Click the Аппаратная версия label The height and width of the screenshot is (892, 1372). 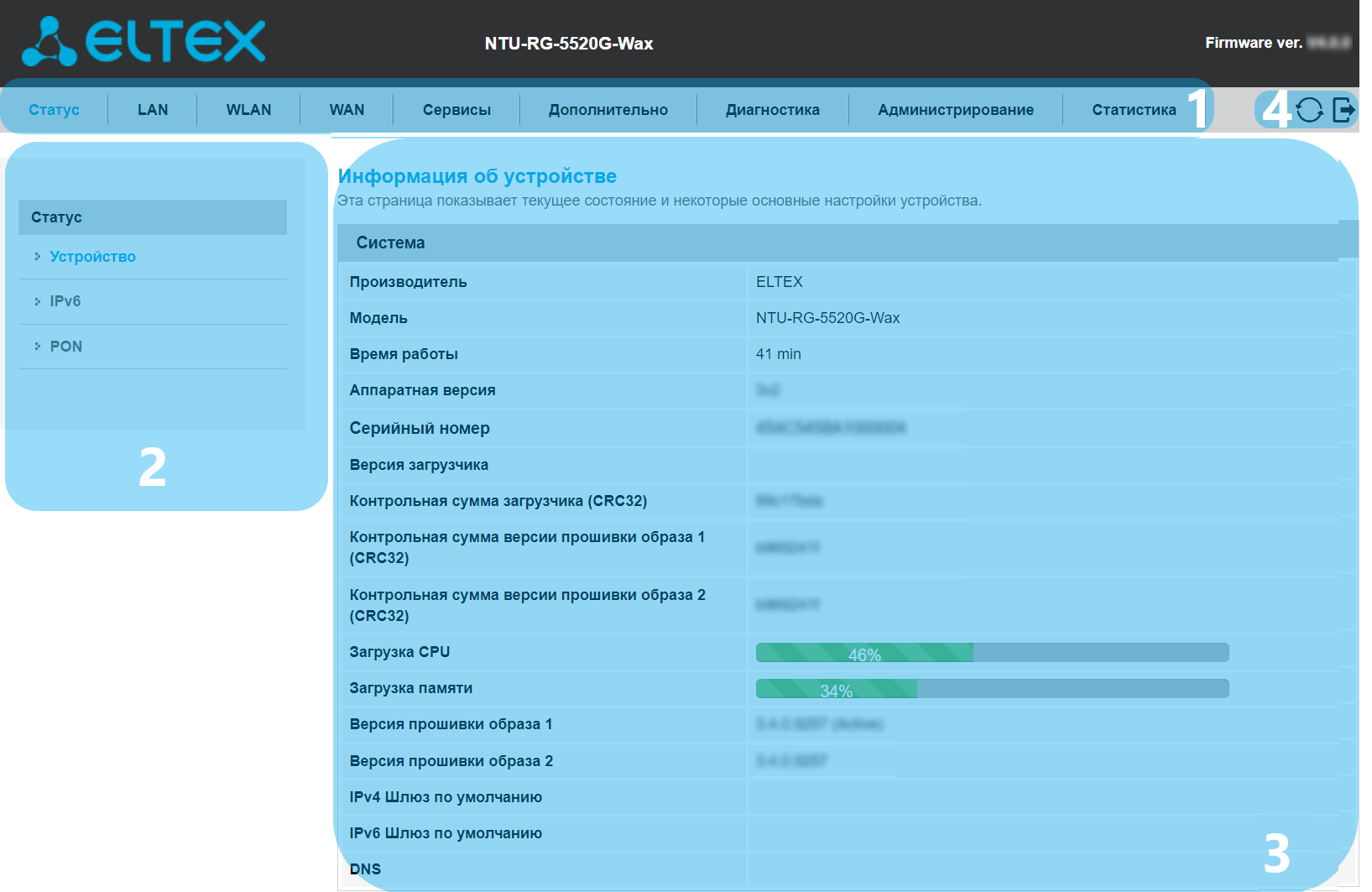(x=423, y=390)
